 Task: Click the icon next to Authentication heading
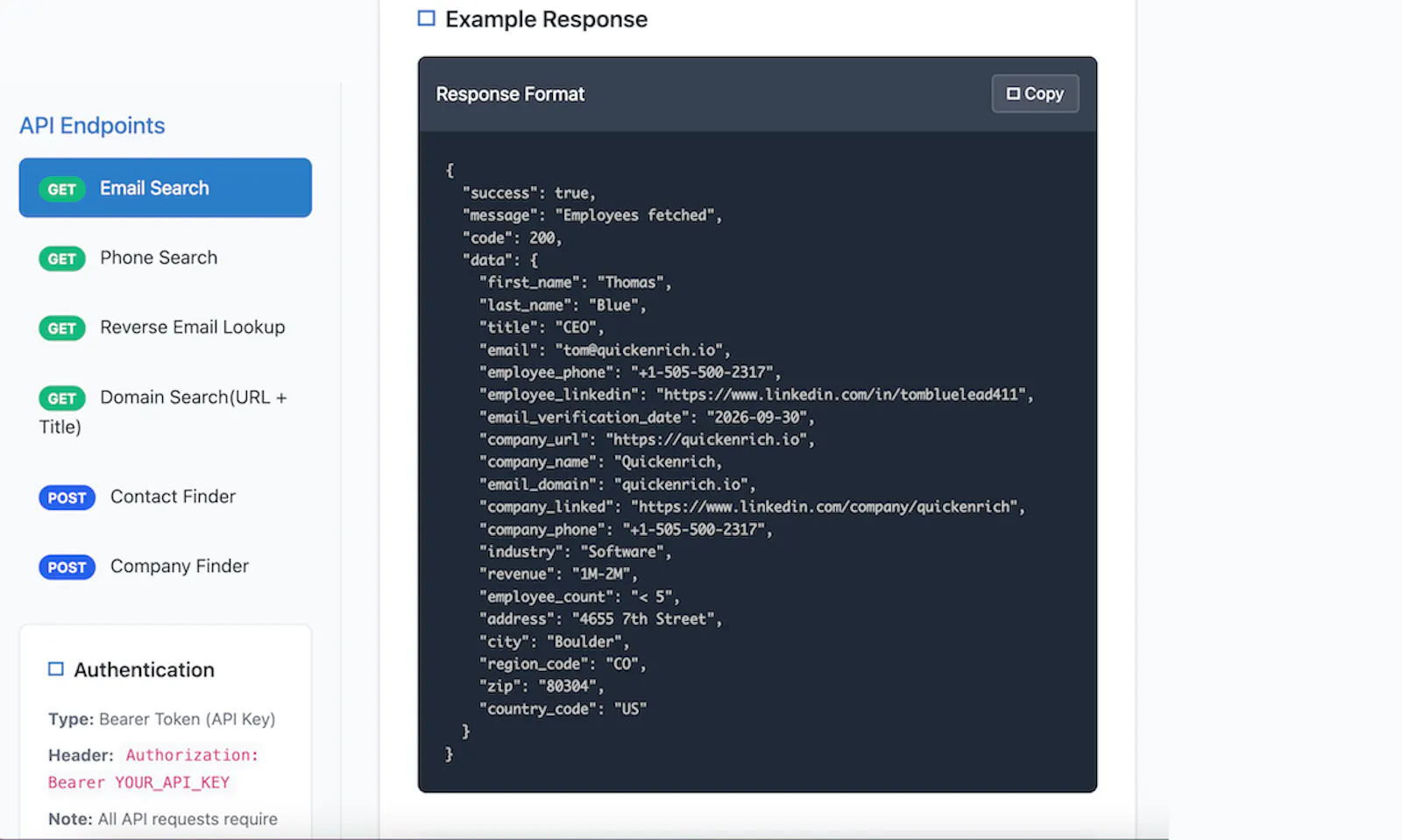[56, 669]
